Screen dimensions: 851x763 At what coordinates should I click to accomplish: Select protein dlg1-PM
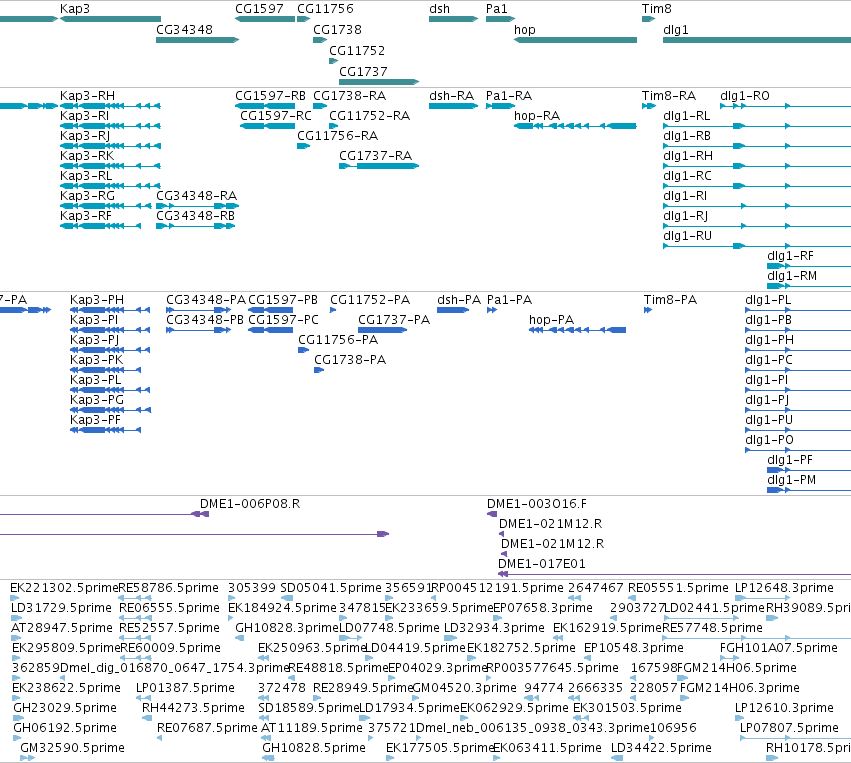coord(809,490)
